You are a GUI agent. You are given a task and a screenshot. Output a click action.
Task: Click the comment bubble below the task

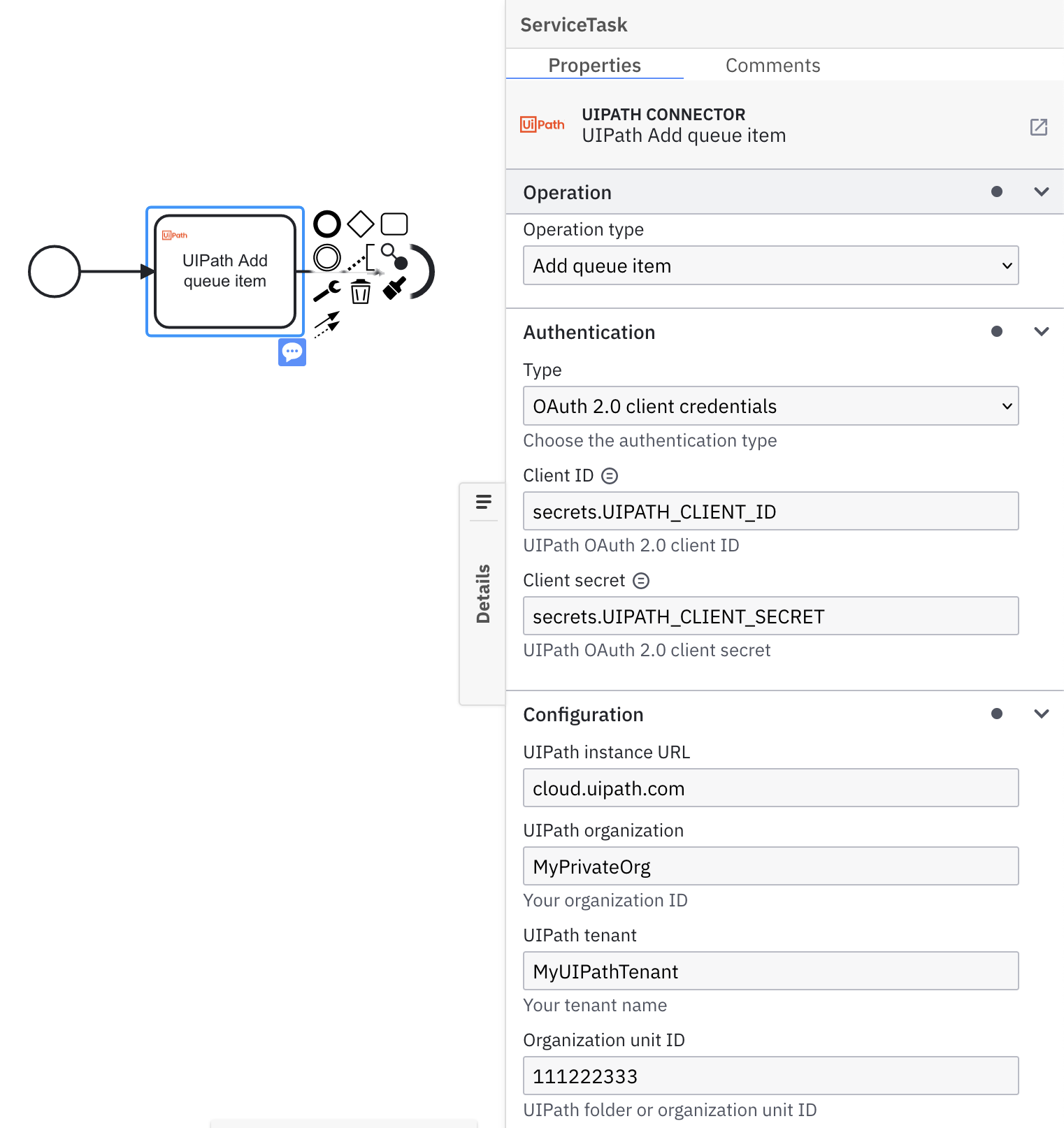(x=292, y=352)
